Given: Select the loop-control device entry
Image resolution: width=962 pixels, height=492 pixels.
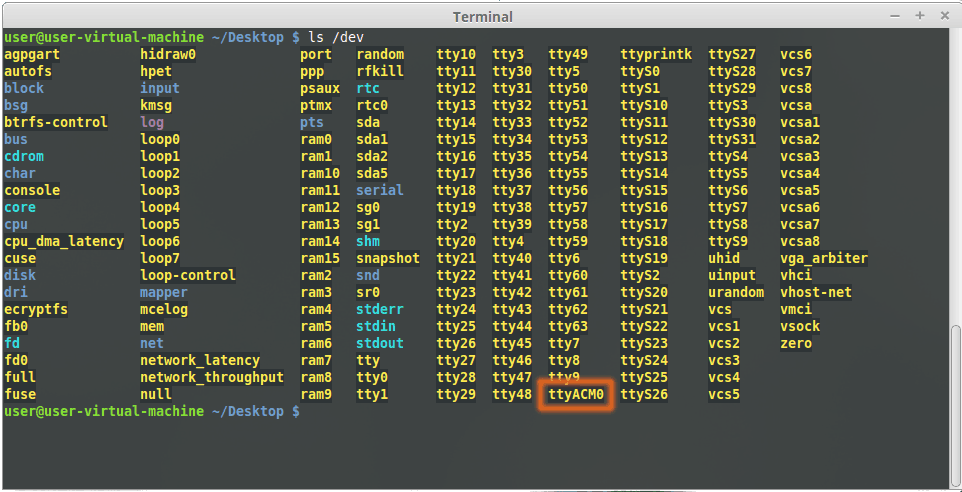Looking at the screenshot, I should 188,275.
